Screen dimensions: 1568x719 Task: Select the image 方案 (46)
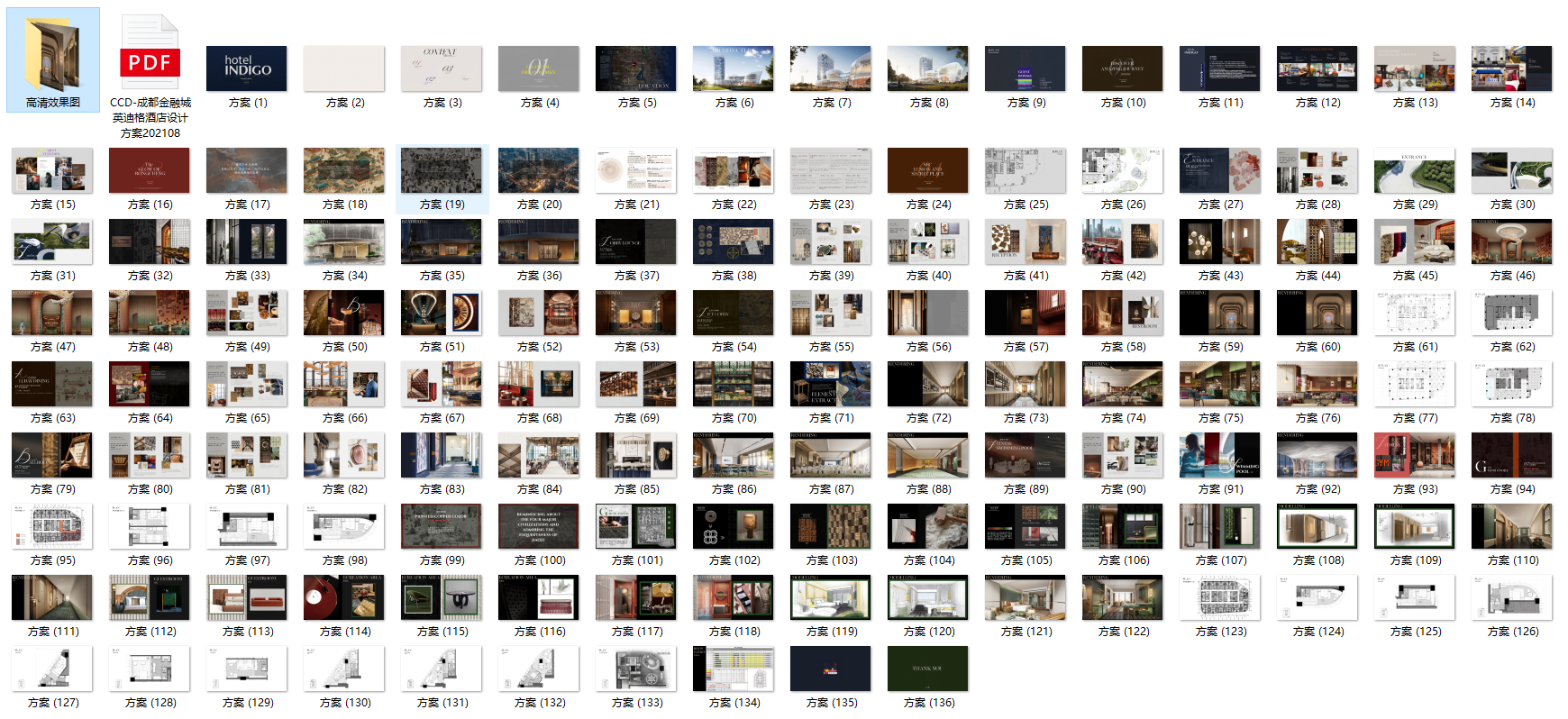[1512, 241]
